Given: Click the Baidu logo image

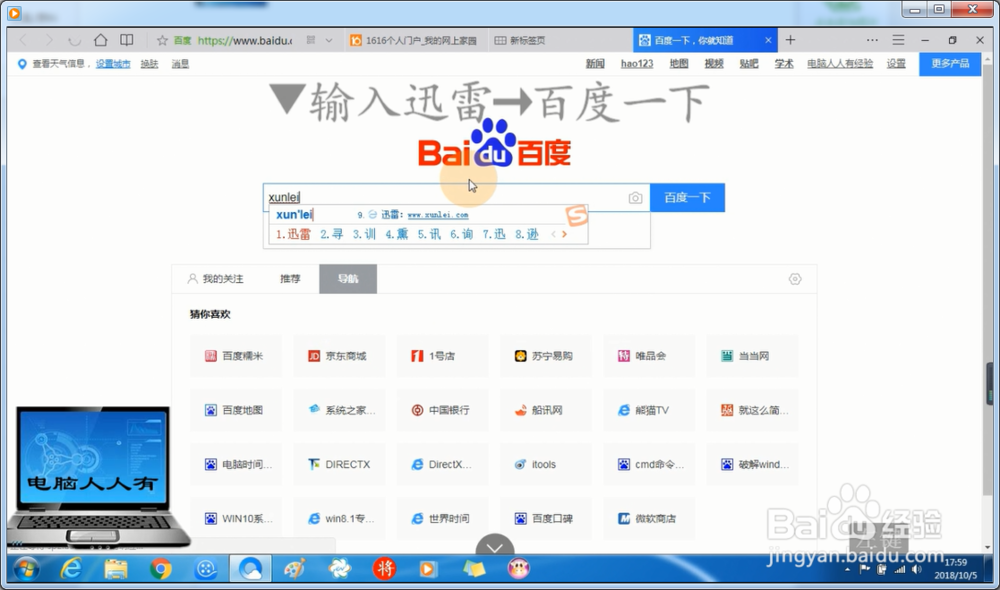Looking at the screenshot, I should click(x=494, y=144).
